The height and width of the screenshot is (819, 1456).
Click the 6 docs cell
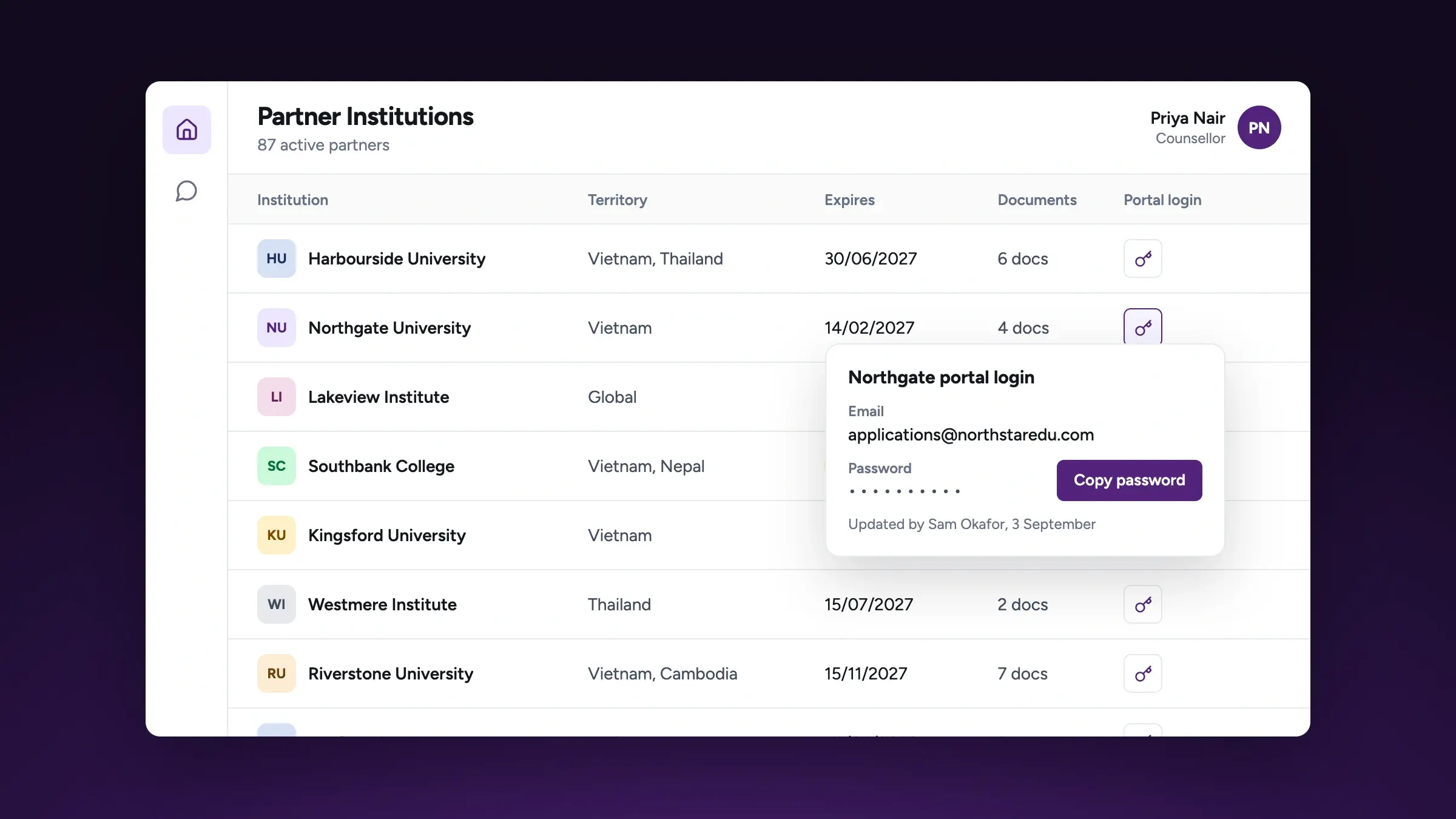tap(1023, 259)
